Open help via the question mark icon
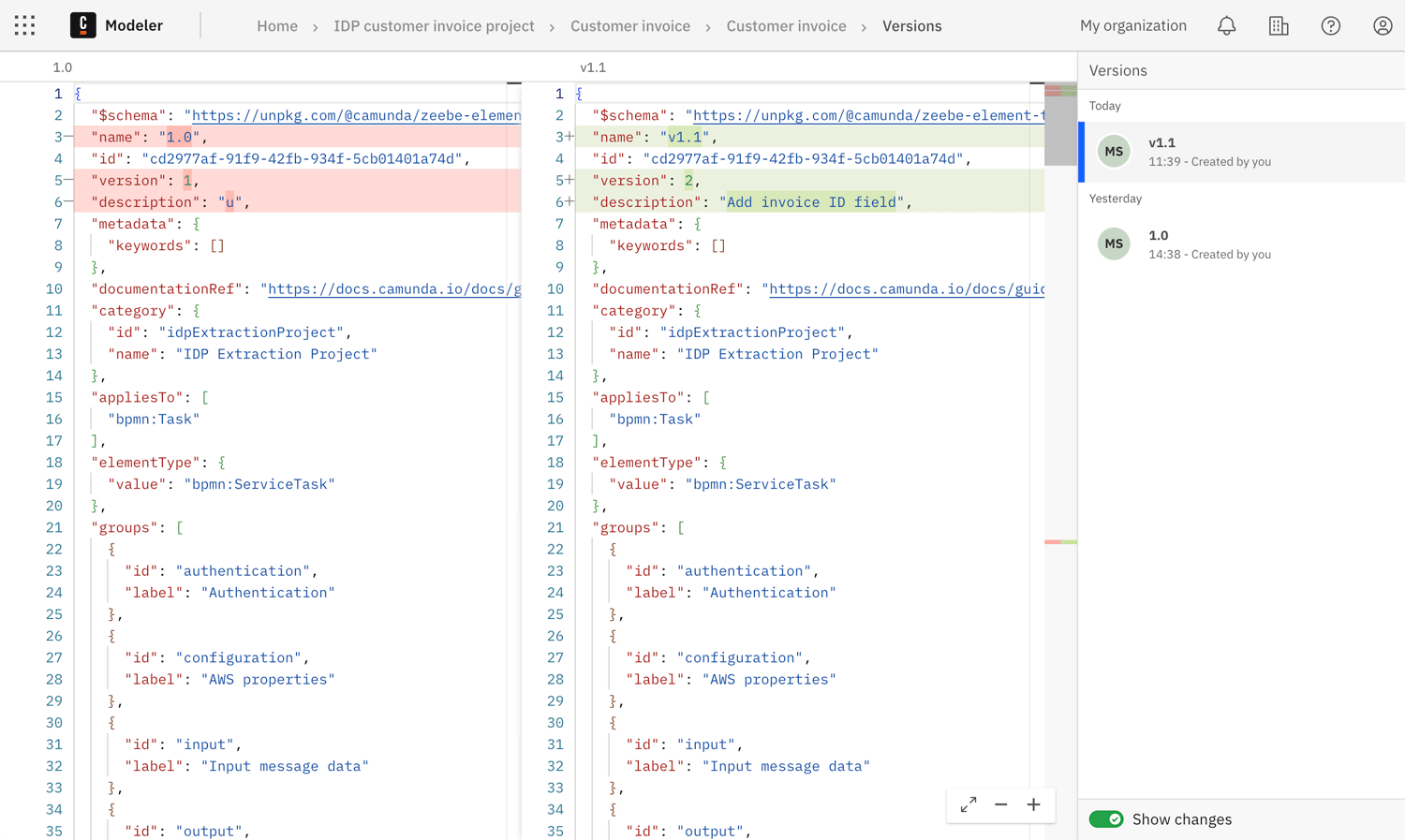Viewport: 1405px width, 840px height. (x=1331, y=25)
